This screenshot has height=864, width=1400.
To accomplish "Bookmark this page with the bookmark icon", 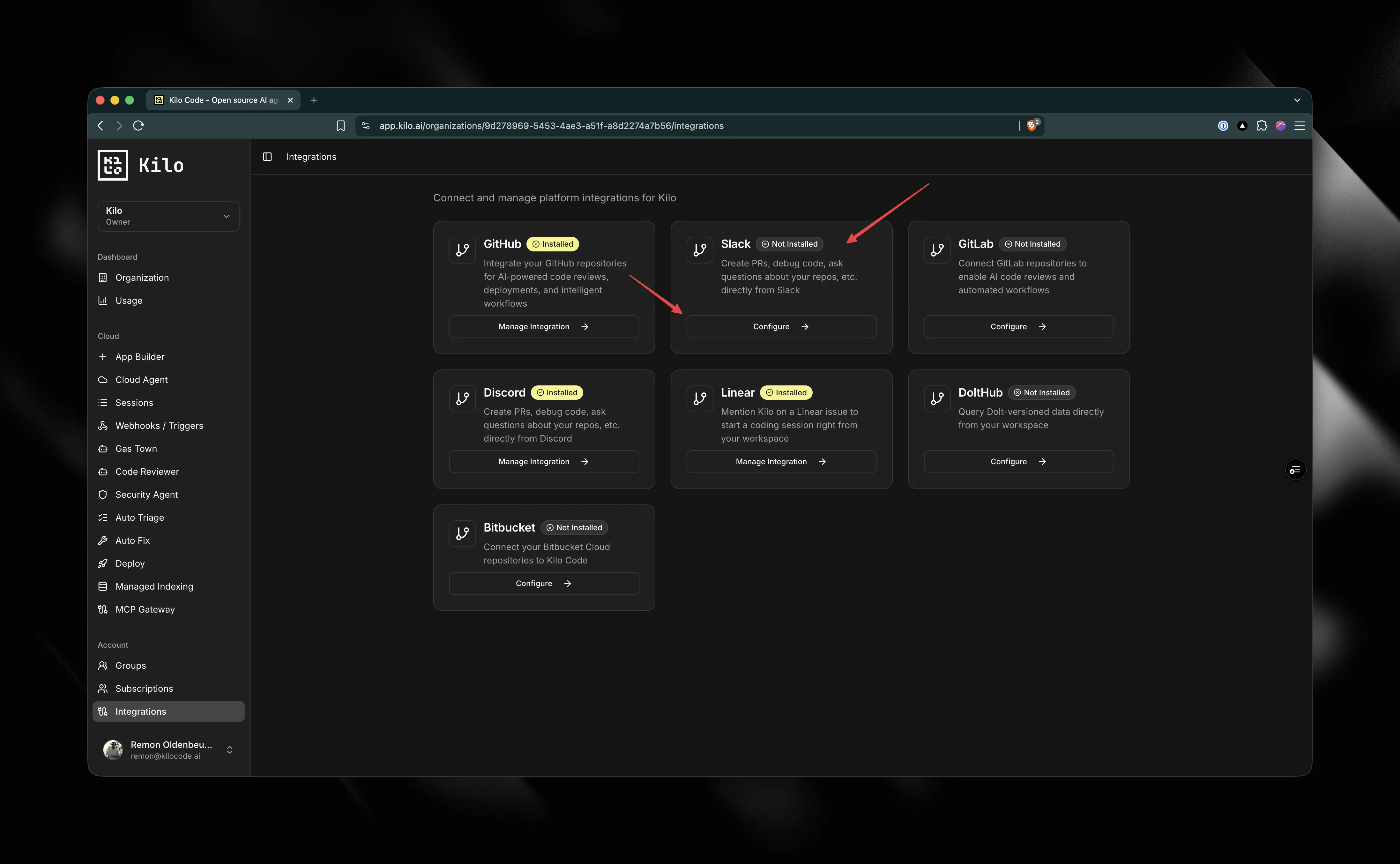I will click(340, 126).
